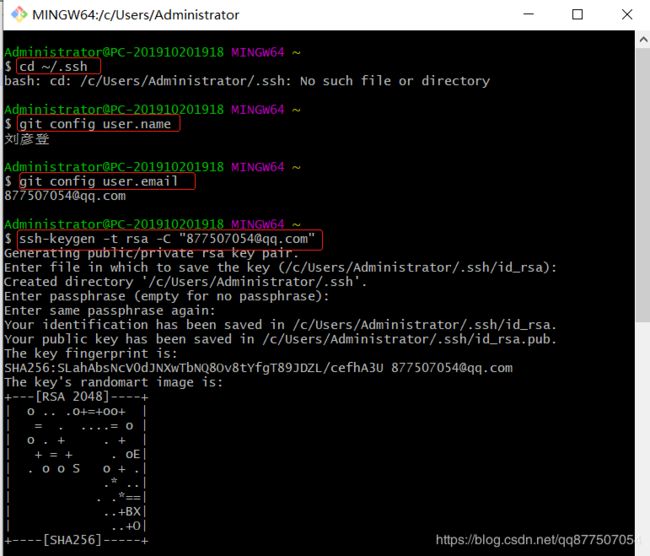Click the ssh-keygen -t rsa command line
Screen dimensions: 650x556
(x=167, y=239)
